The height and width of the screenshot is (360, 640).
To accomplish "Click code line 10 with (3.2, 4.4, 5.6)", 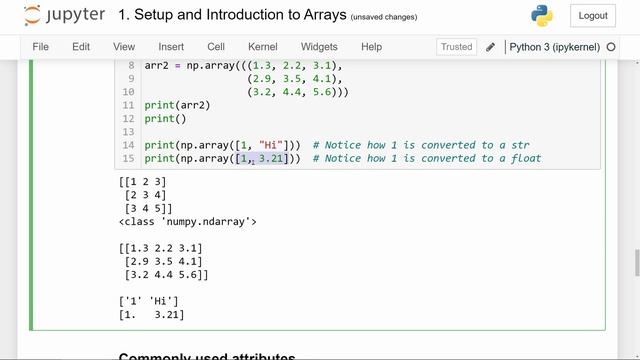I will pyautogui.click(x=298, y=92).
